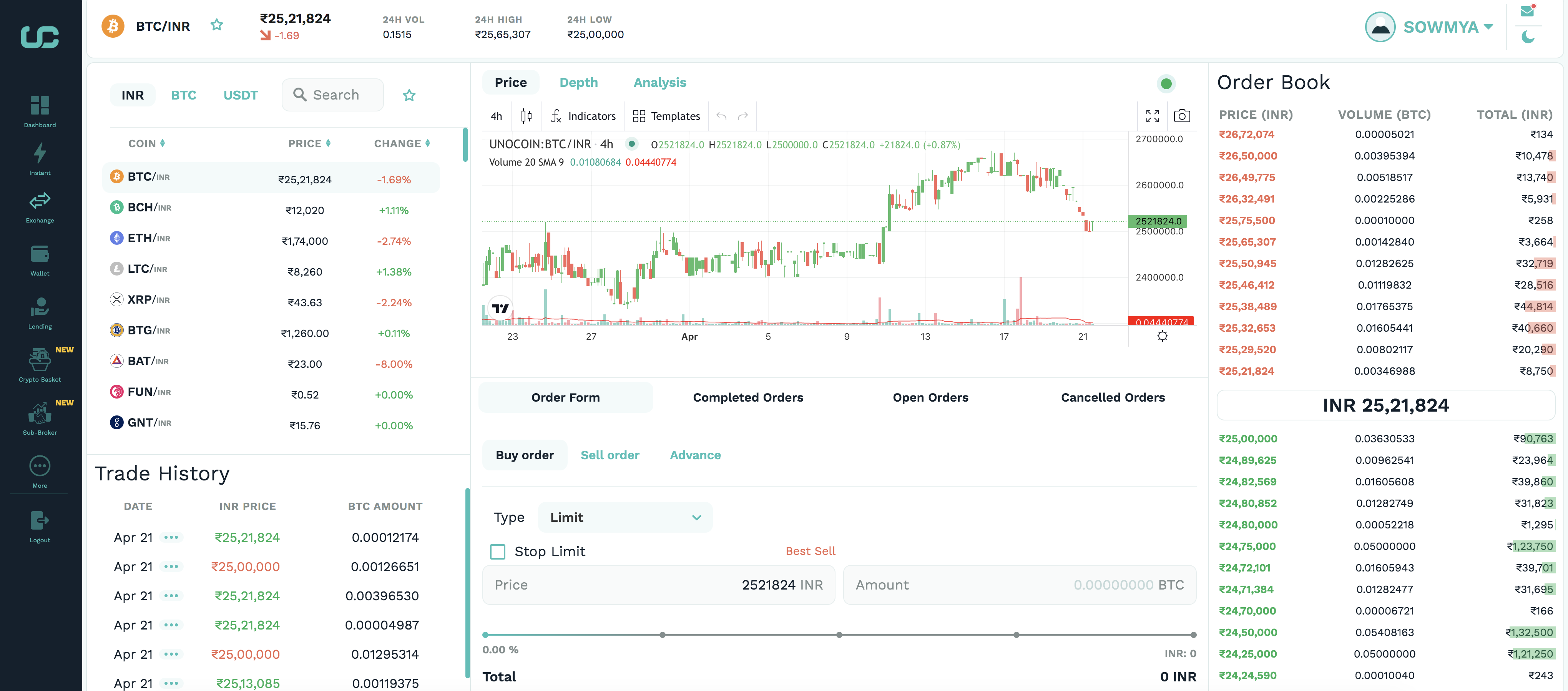
Task: Switch to the Price chart tab
Action: 511,82
